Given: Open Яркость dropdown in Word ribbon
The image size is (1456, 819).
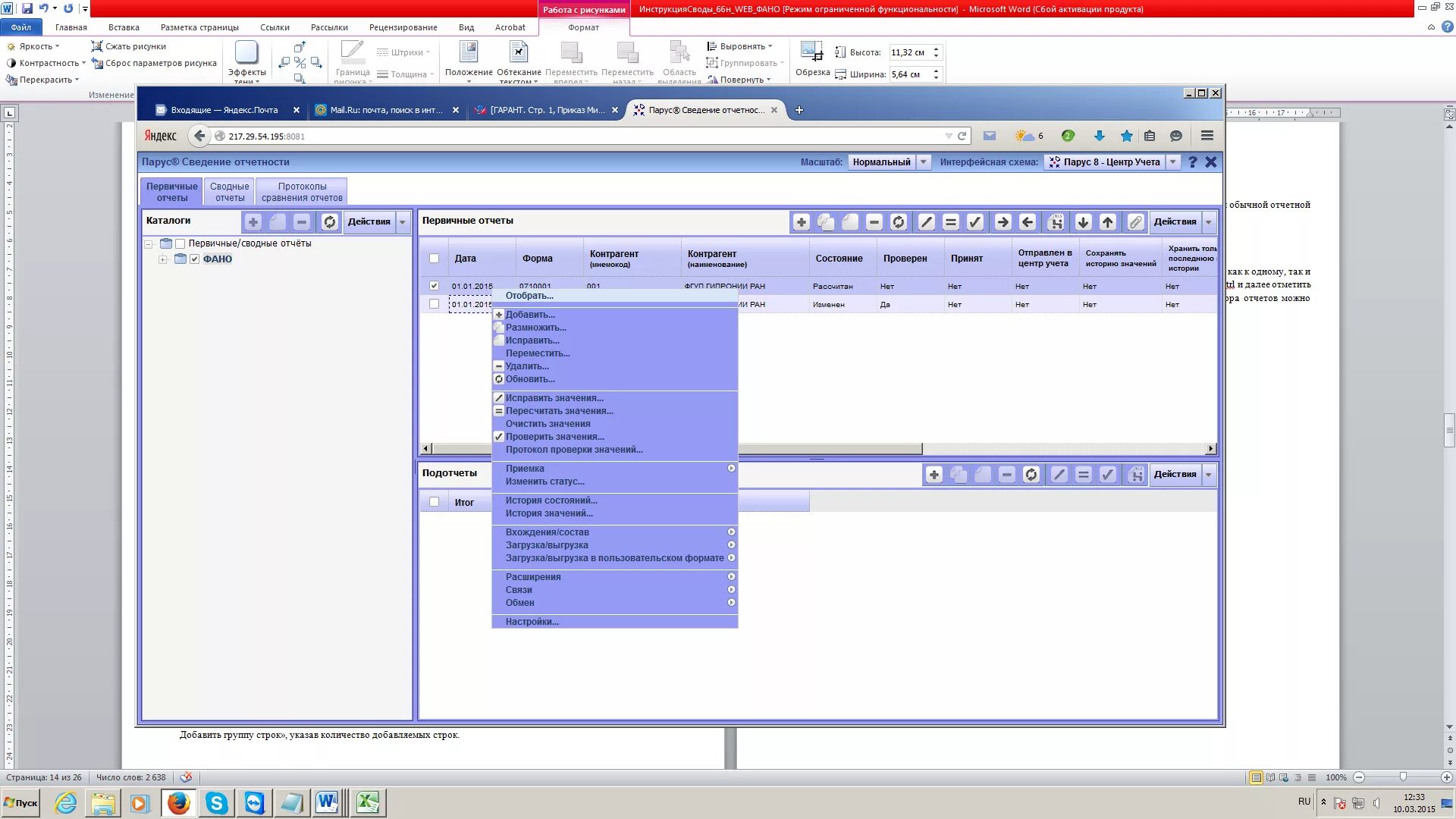Looking at the screenshot, I should coord(33,46).
